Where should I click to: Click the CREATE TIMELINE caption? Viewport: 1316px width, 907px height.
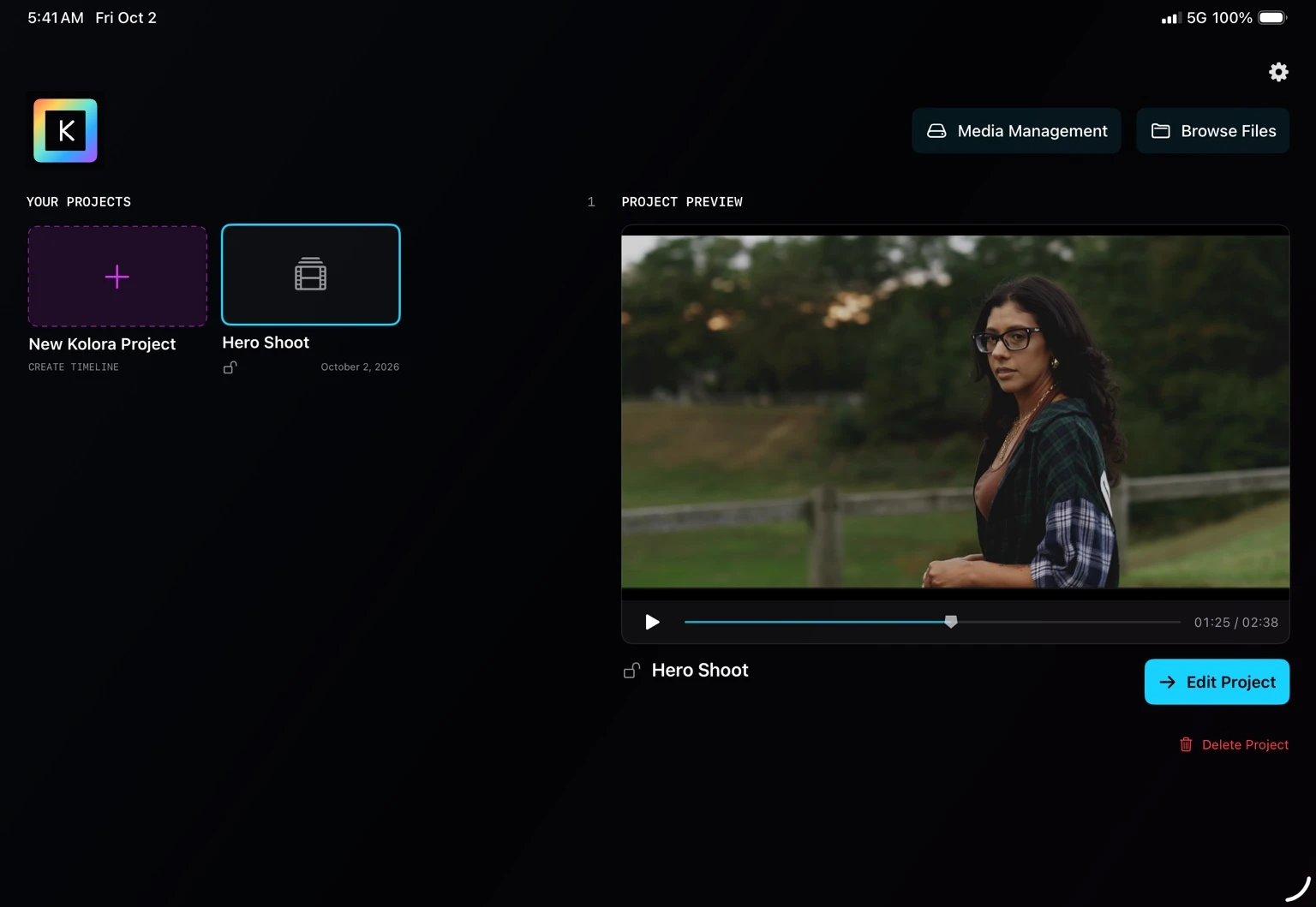coord(74,367)
